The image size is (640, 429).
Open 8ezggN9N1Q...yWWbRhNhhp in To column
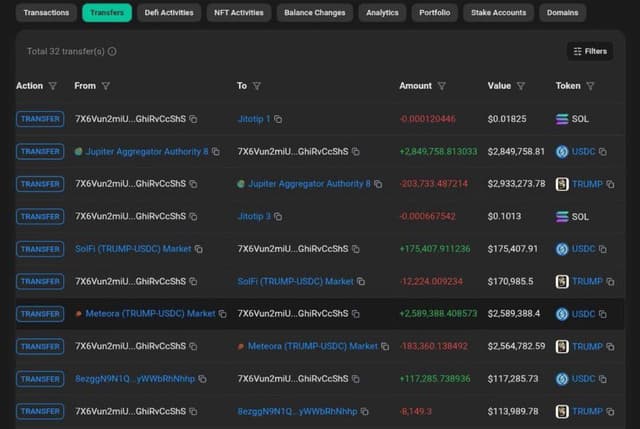298,411
